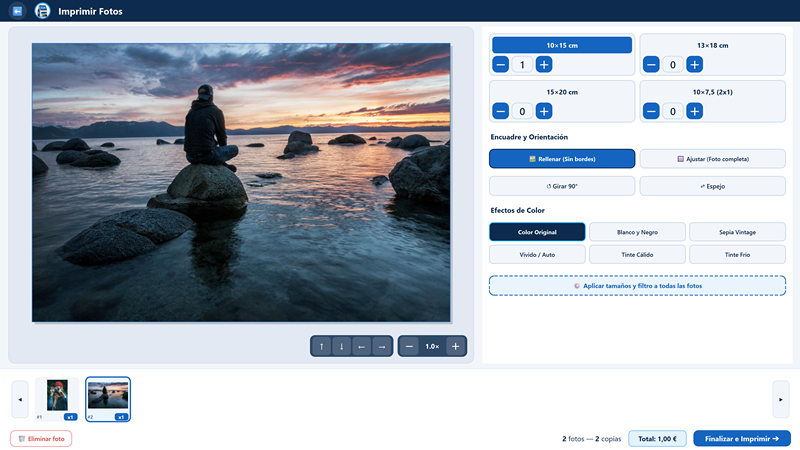Apply the Sepia Vintage effect
Image resolution: width=800 pixels, height=450 pixels.
[x=737, y=232]
